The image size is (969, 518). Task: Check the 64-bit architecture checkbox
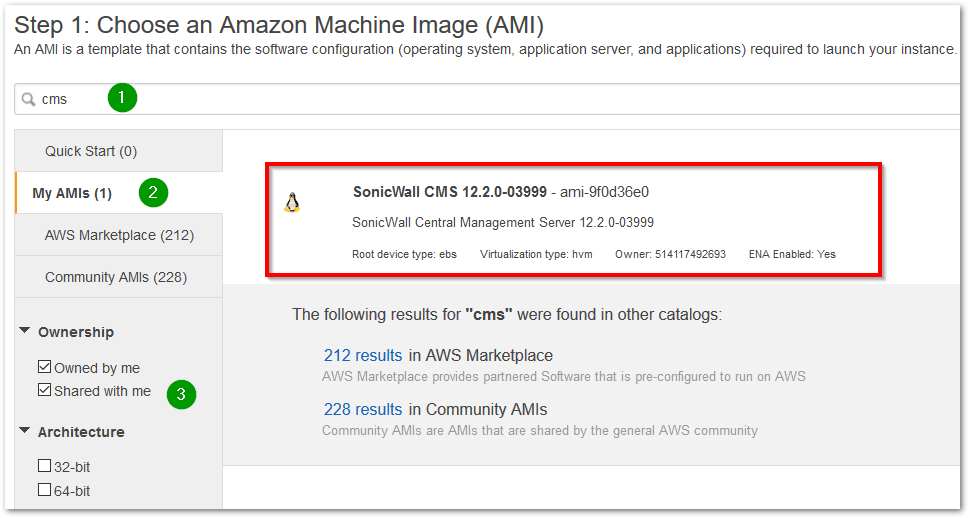[44, 489]
